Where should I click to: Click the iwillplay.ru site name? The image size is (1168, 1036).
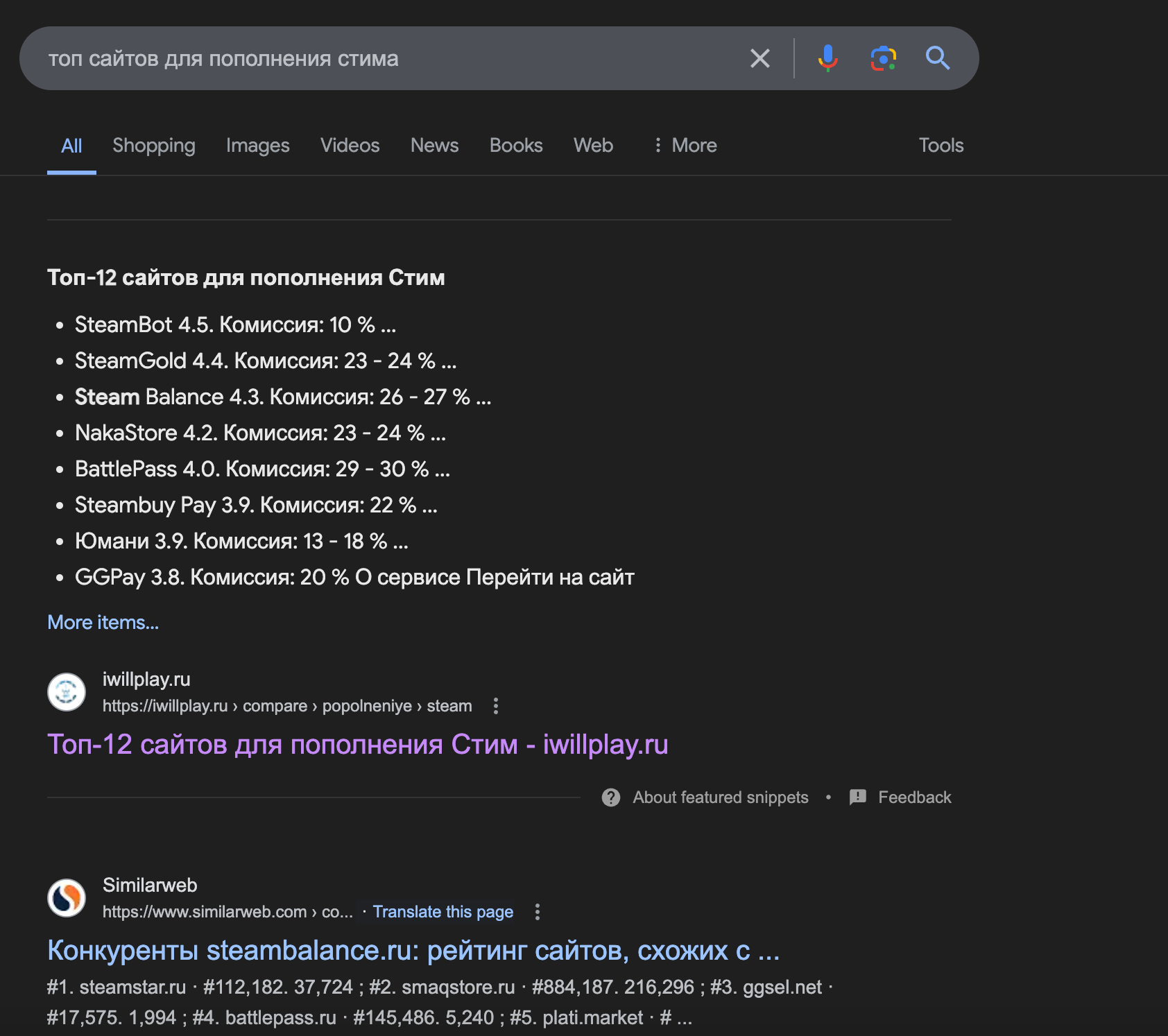click(x=146, y=680)
